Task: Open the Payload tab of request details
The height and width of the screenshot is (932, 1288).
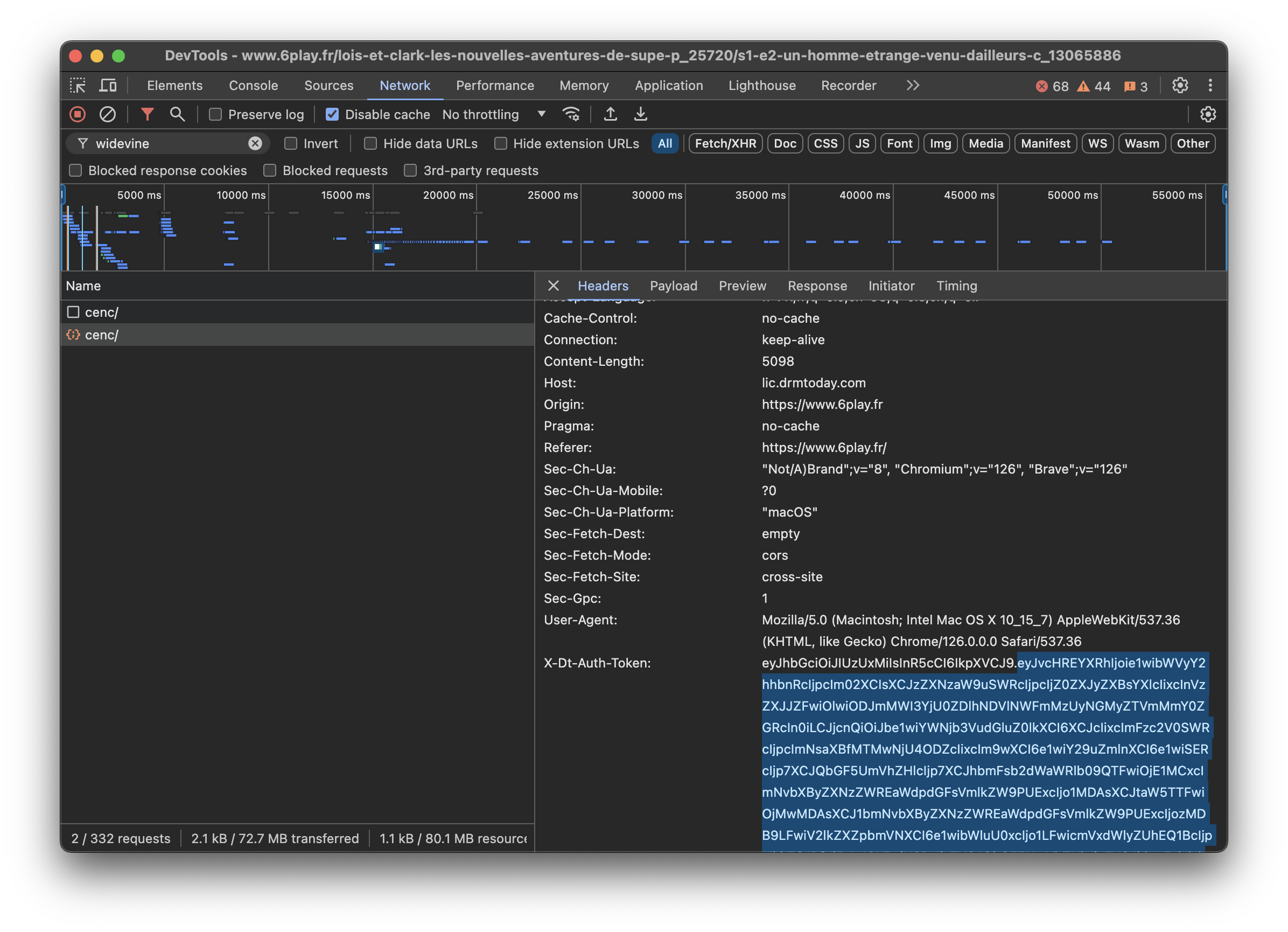Action: (x=673, y=286)
